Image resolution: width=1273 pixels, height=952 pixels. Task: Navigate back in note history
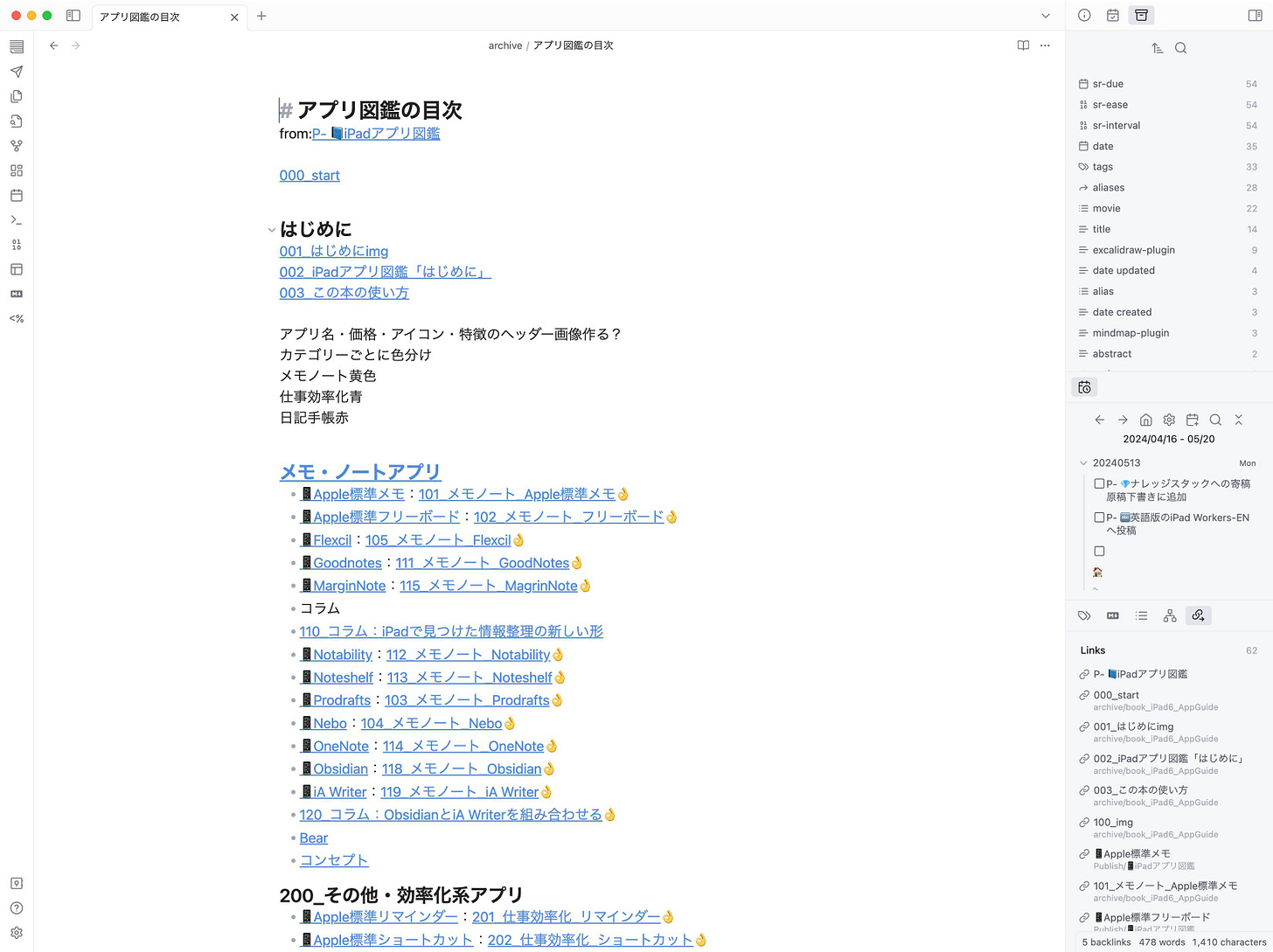tap(54, 45)
